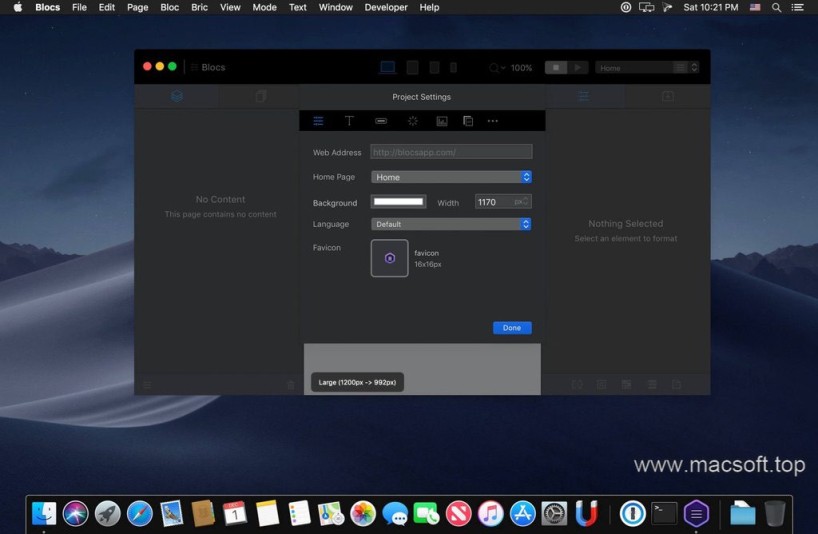Open the Bric menu
This screenshot has width=818, height=534.
199,7
